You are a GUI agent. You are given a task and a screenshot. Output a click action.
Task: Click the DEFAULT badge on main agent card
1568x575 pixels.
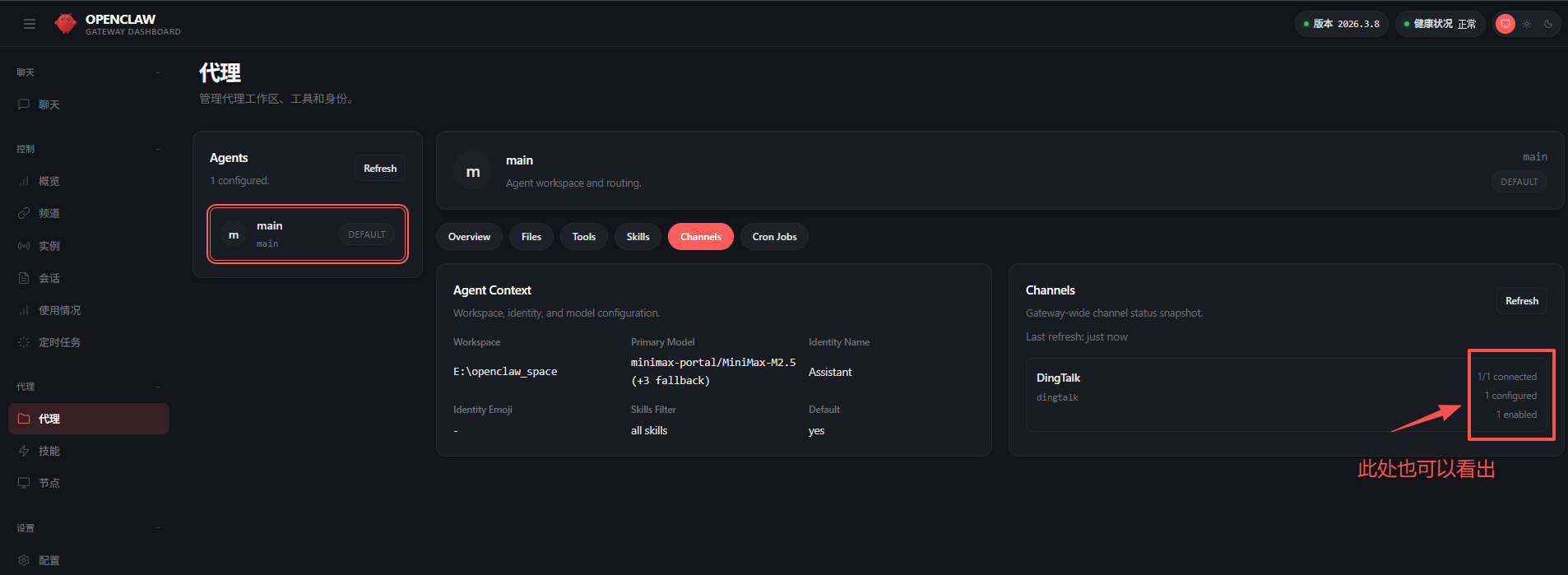367,234
